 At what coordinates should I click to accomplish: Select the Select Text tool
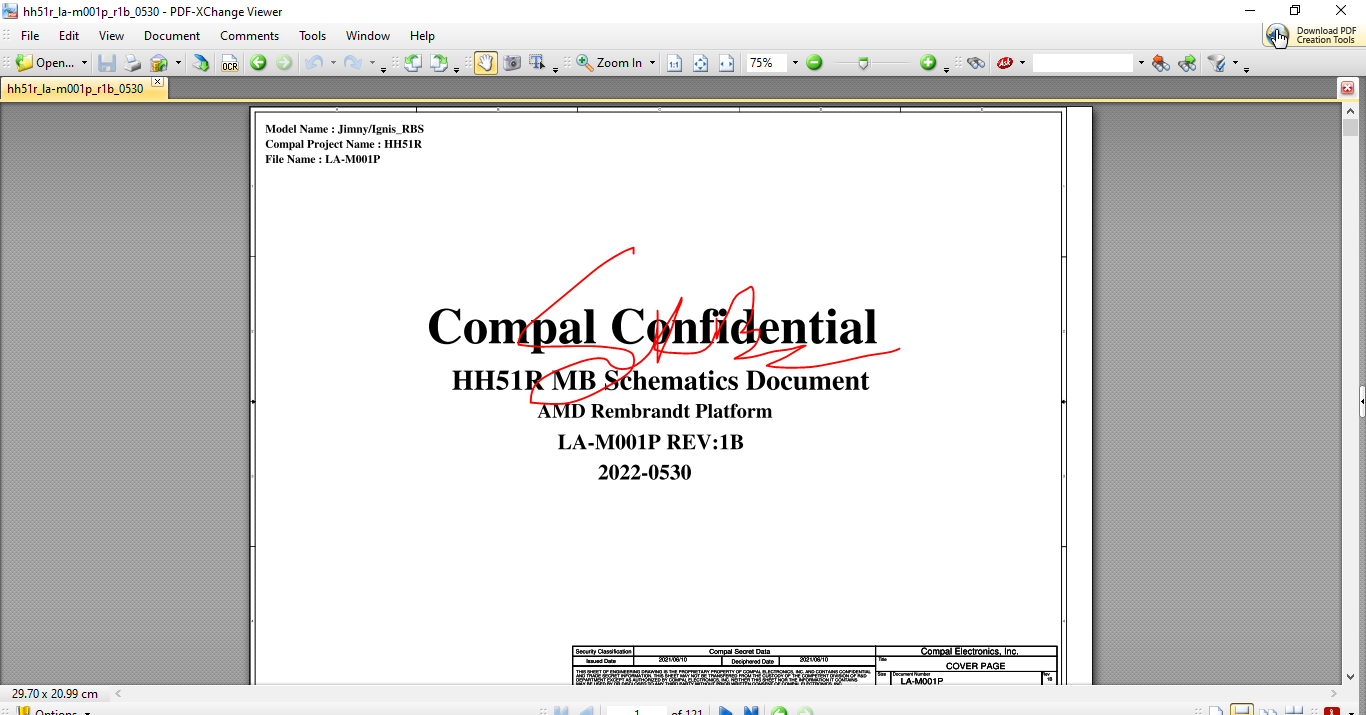point(538,63)
